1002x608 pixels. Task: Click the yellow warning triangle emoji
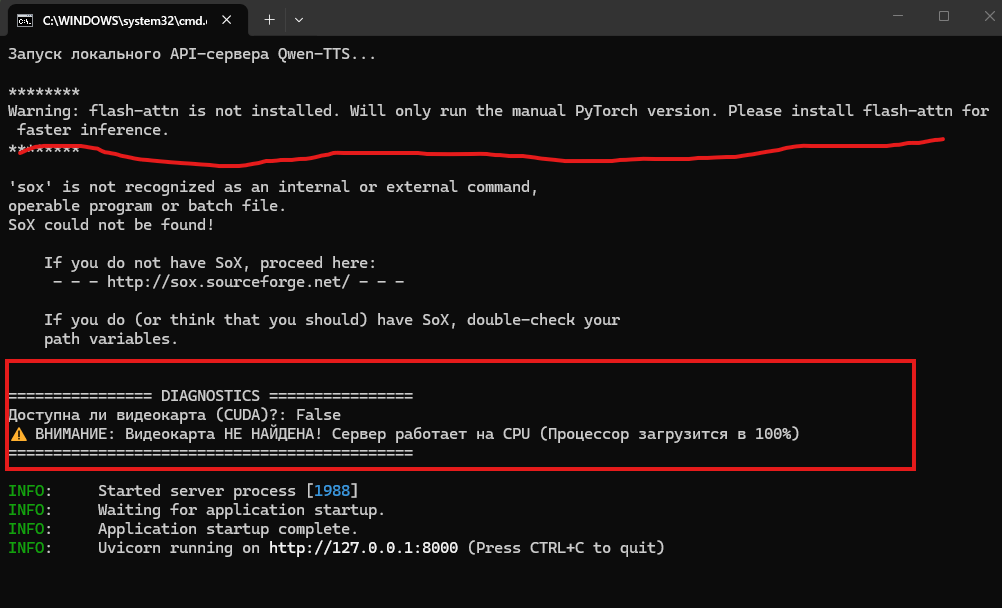point(19,434)
